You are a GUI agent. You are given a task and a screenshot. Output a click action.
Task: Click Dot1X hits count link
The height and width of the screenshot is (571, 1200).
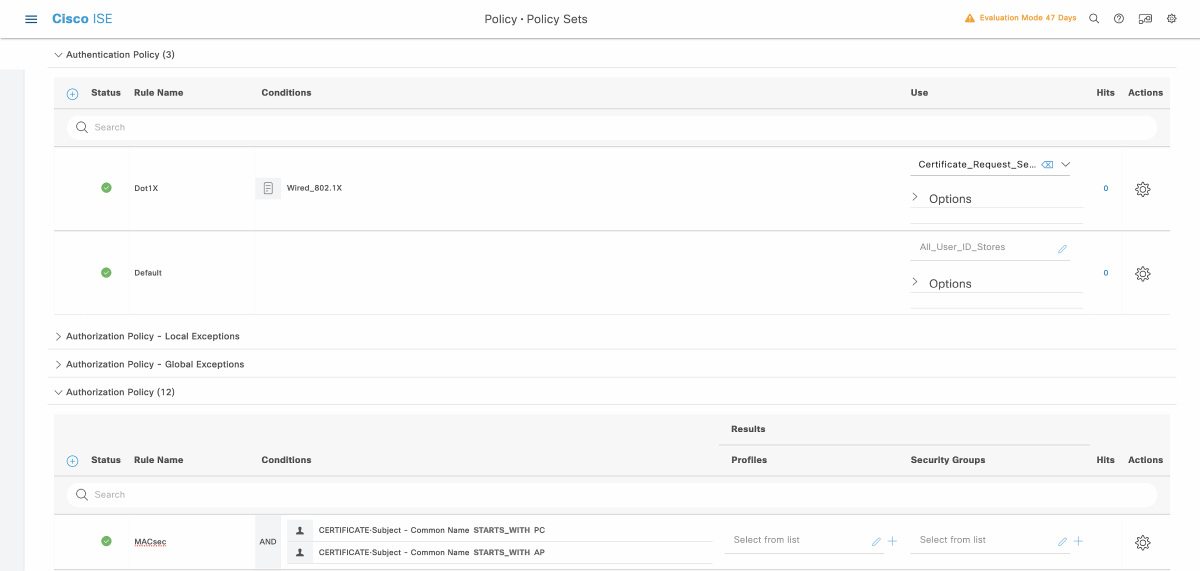point(1105,188)
